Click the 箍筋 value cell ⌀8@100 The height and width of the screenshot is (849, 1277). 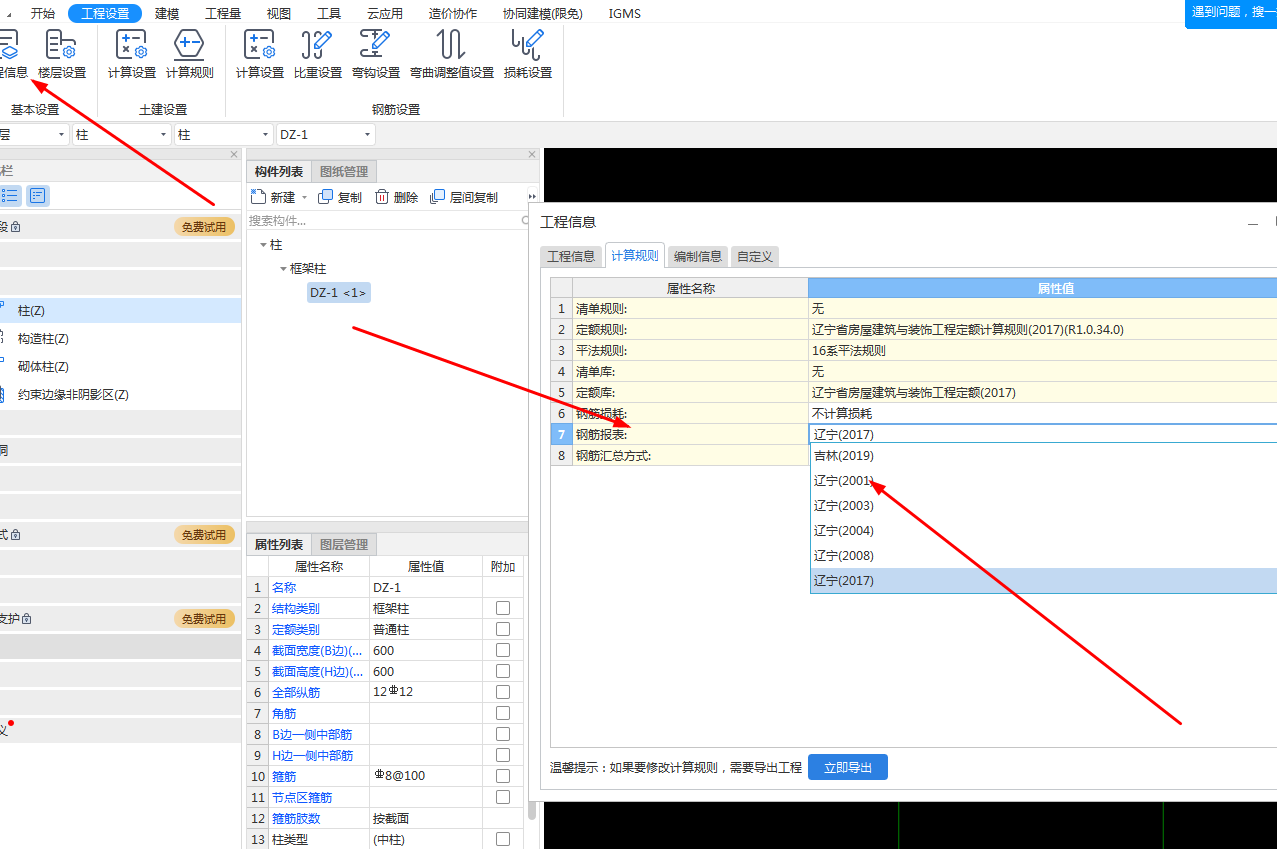coord(425,776)
